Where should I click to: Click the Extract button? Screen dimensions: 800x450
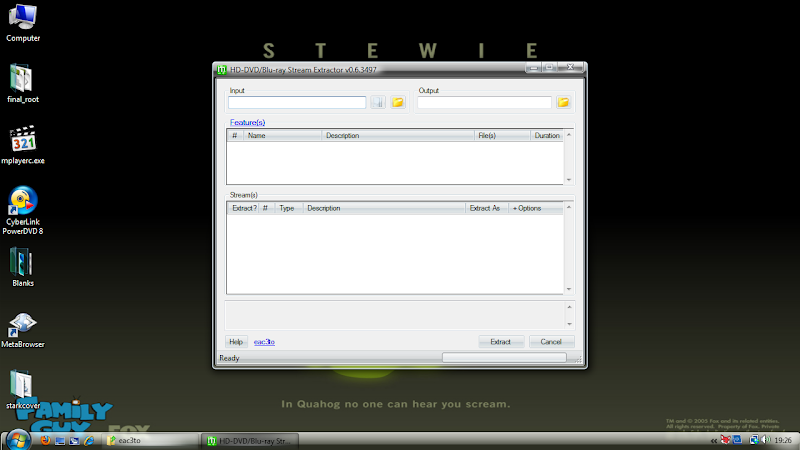click(x=501, y=342)
